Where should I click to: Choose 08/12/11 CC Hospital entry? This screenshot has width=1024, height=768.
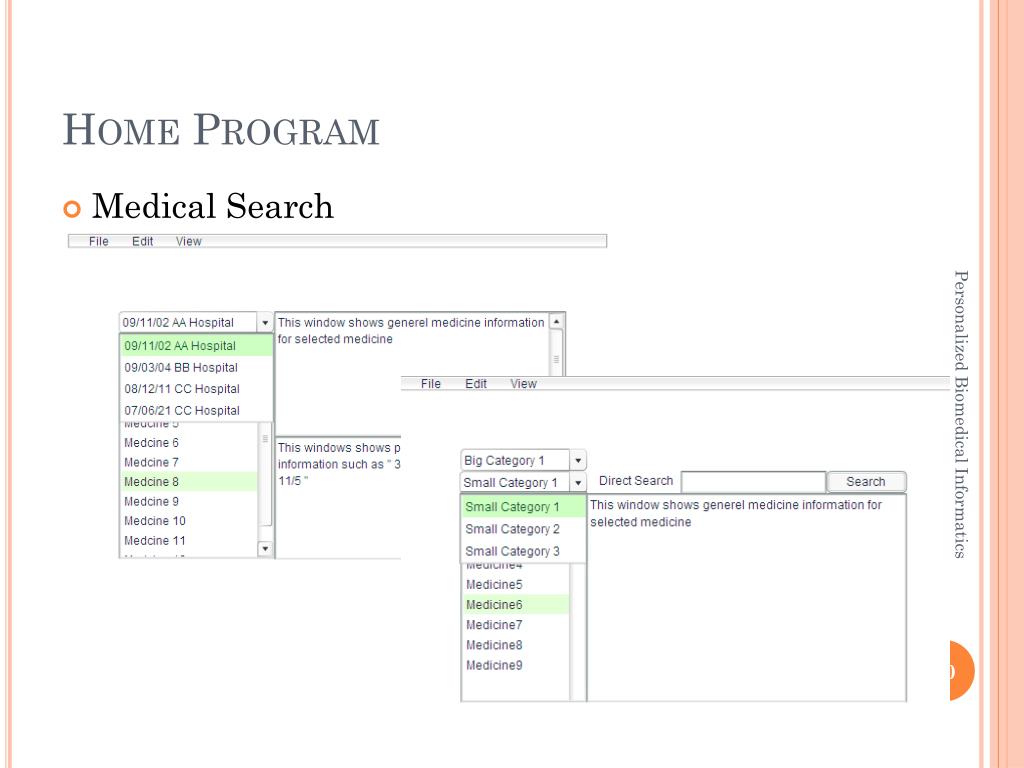(196, 389)
